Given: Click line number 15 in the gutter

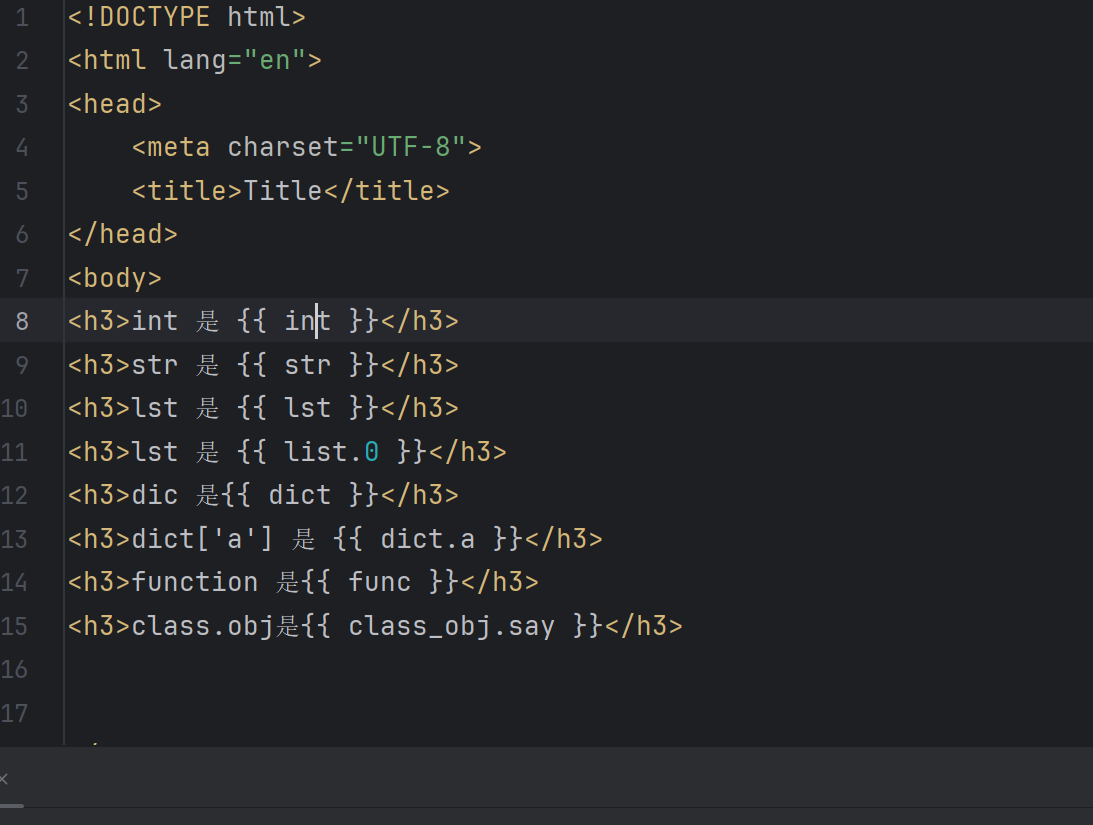Looking at the screenshot, I should [15, 627].
